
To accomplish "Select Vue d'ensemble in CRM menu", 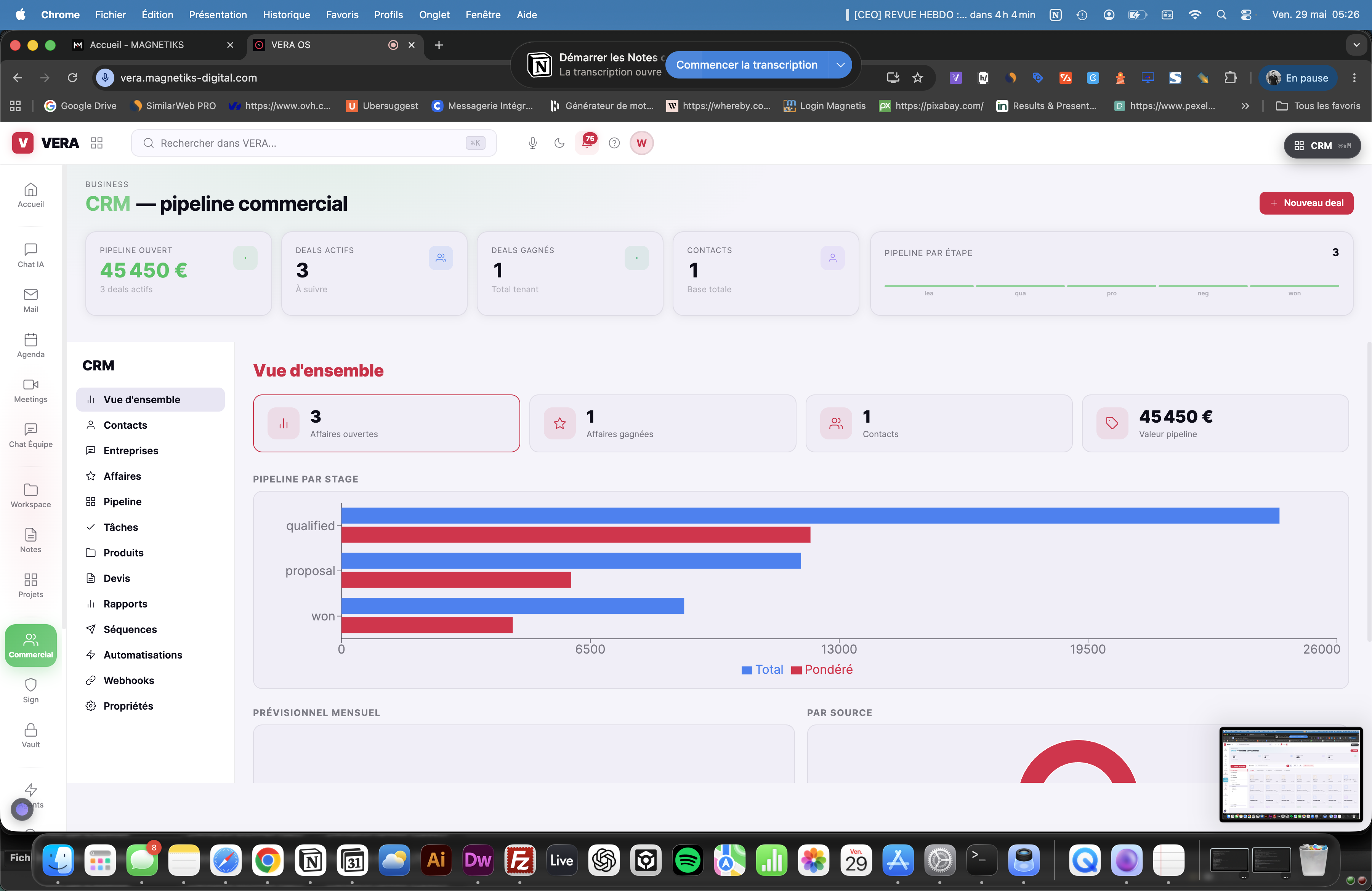I will [150, 399].
